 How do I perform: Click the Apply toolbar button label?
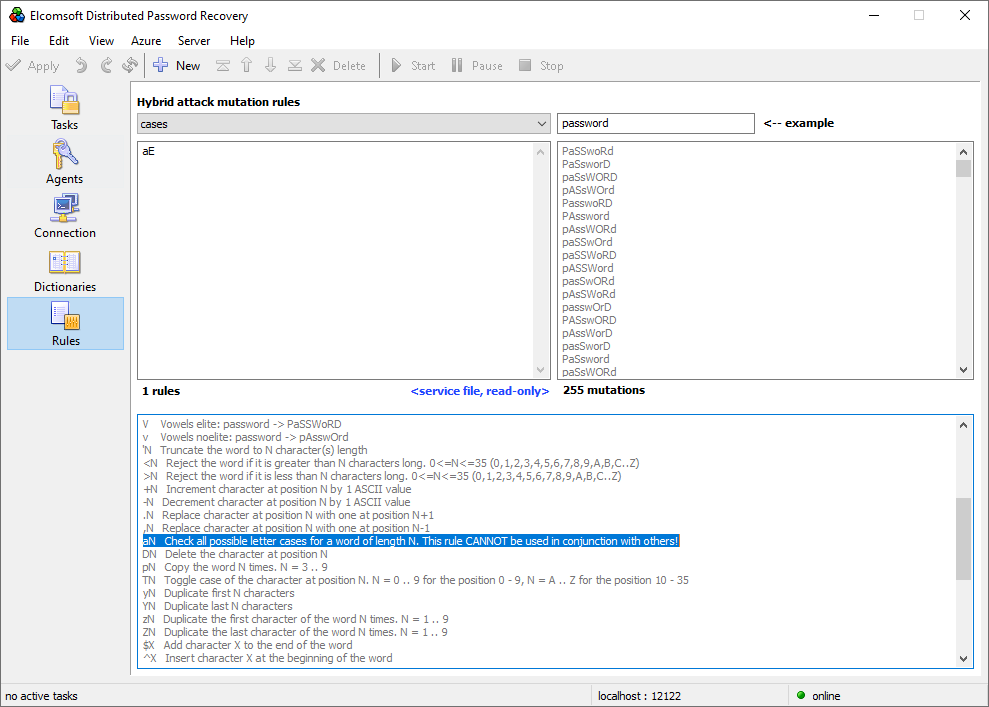44,66
